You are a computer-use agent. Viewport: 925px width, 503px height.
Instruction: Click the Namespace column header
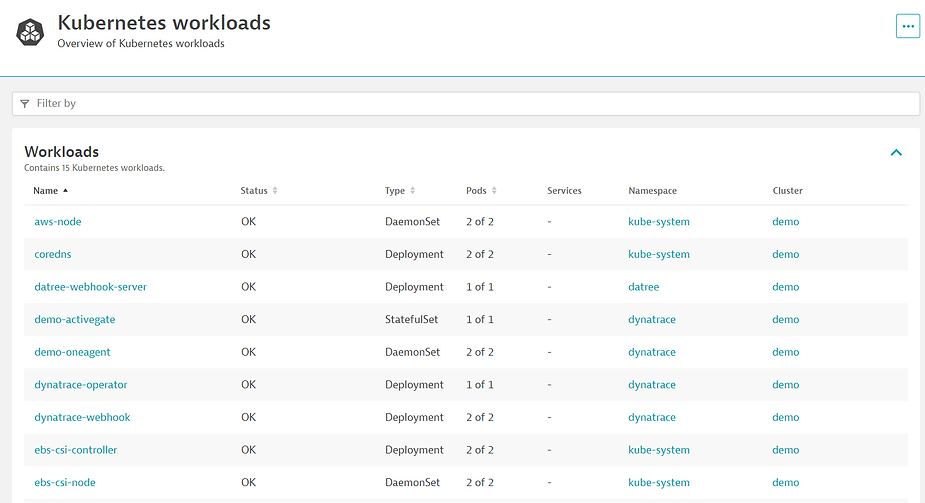652,190
